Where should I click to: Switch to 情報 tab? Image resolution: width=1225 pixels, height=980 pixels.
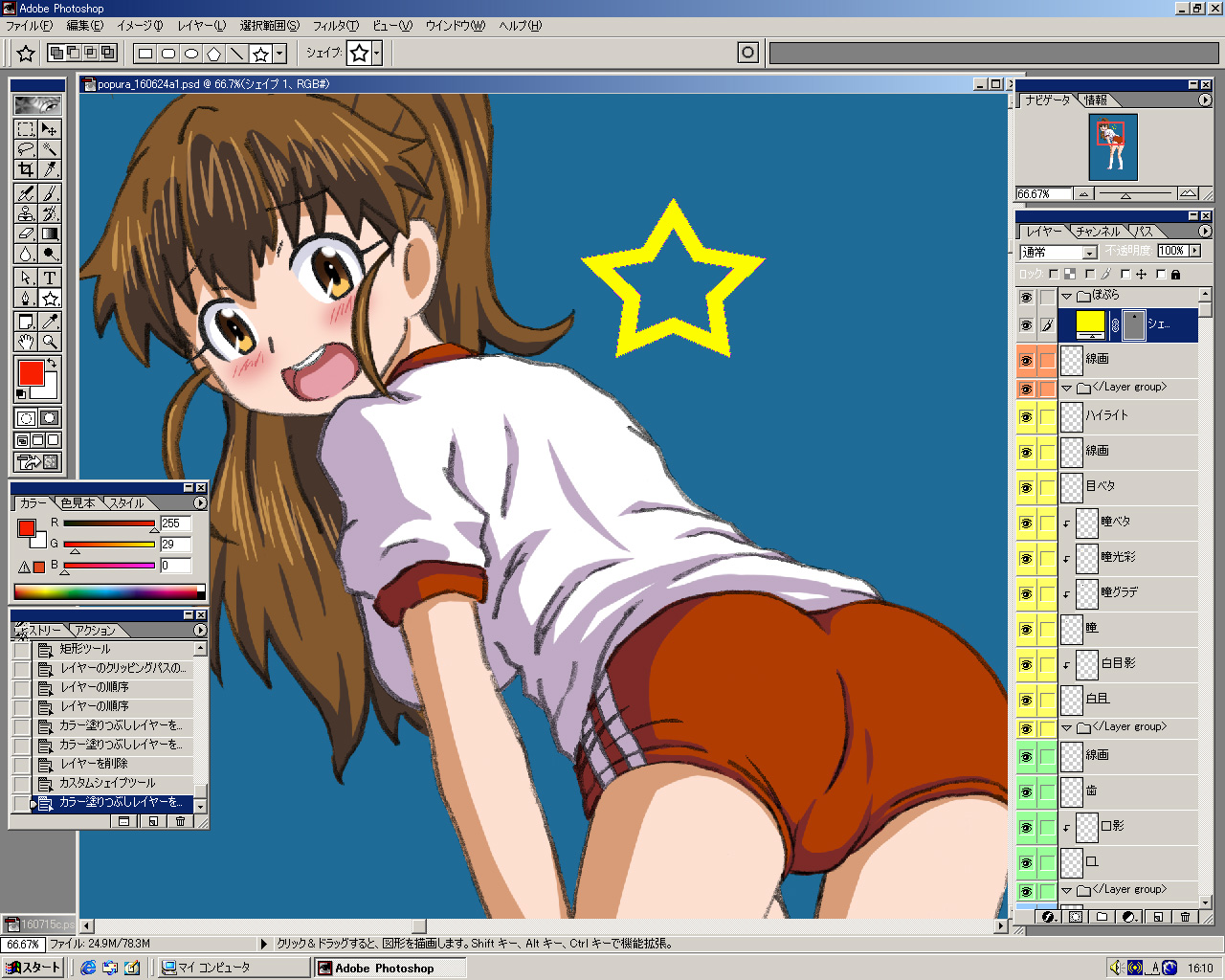1096,100
